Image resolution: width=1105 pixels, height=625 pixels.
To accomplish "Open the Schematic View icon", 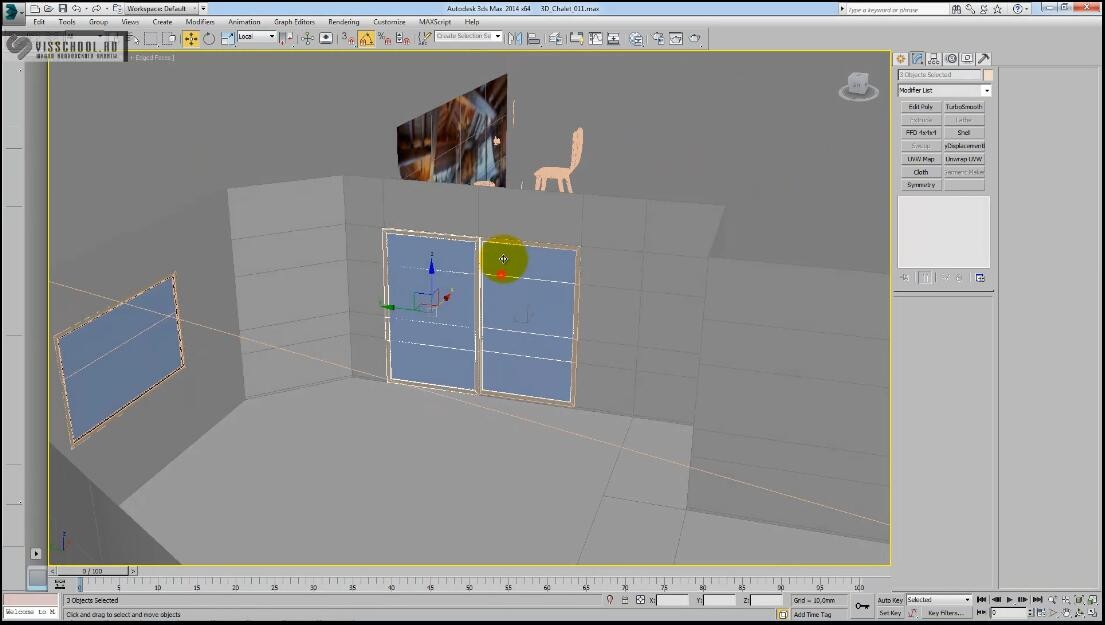I will click(614, 39).
